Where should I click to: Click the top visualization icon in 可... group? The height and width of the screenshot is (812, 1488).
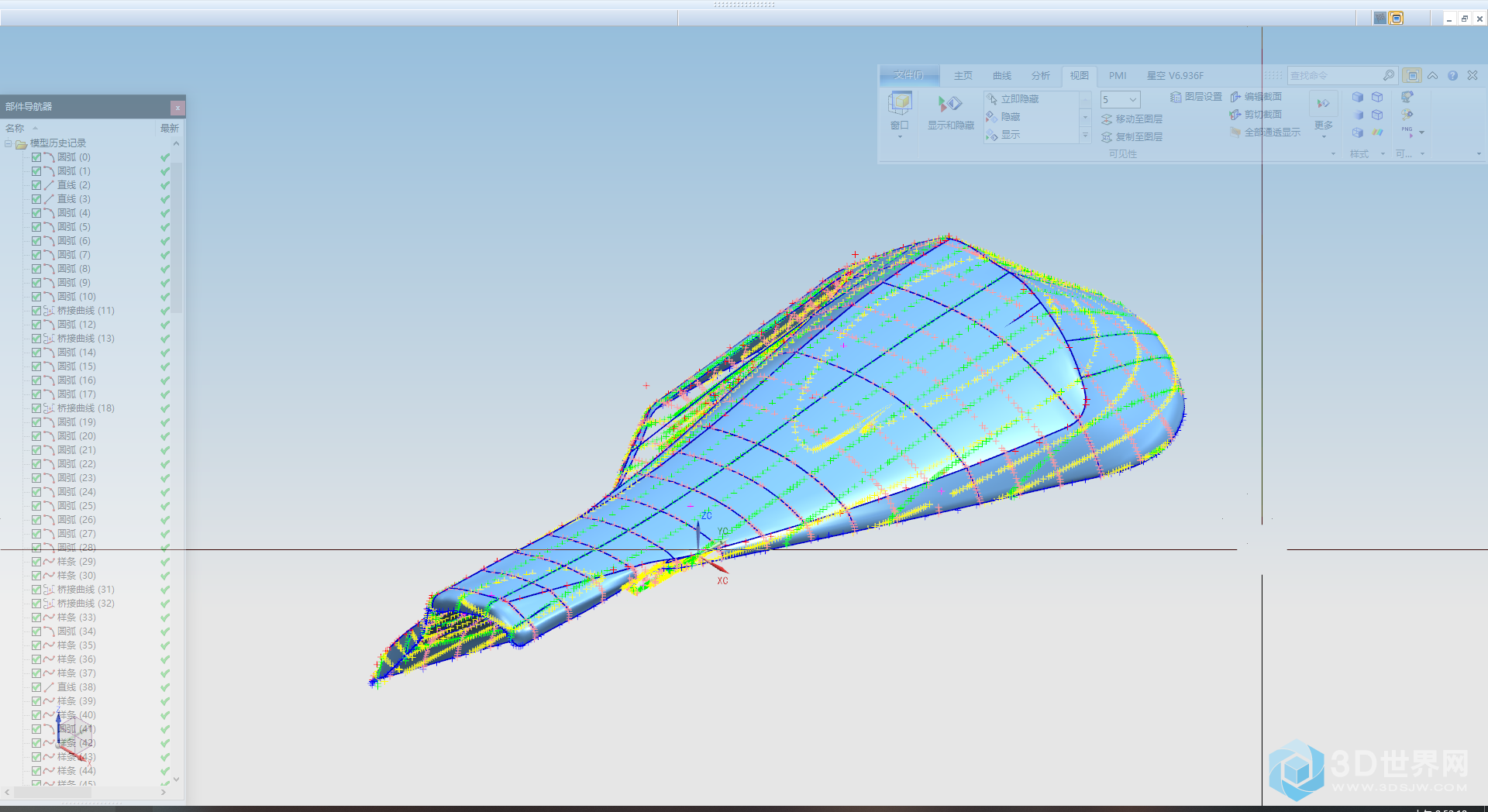pos(1407,98)
